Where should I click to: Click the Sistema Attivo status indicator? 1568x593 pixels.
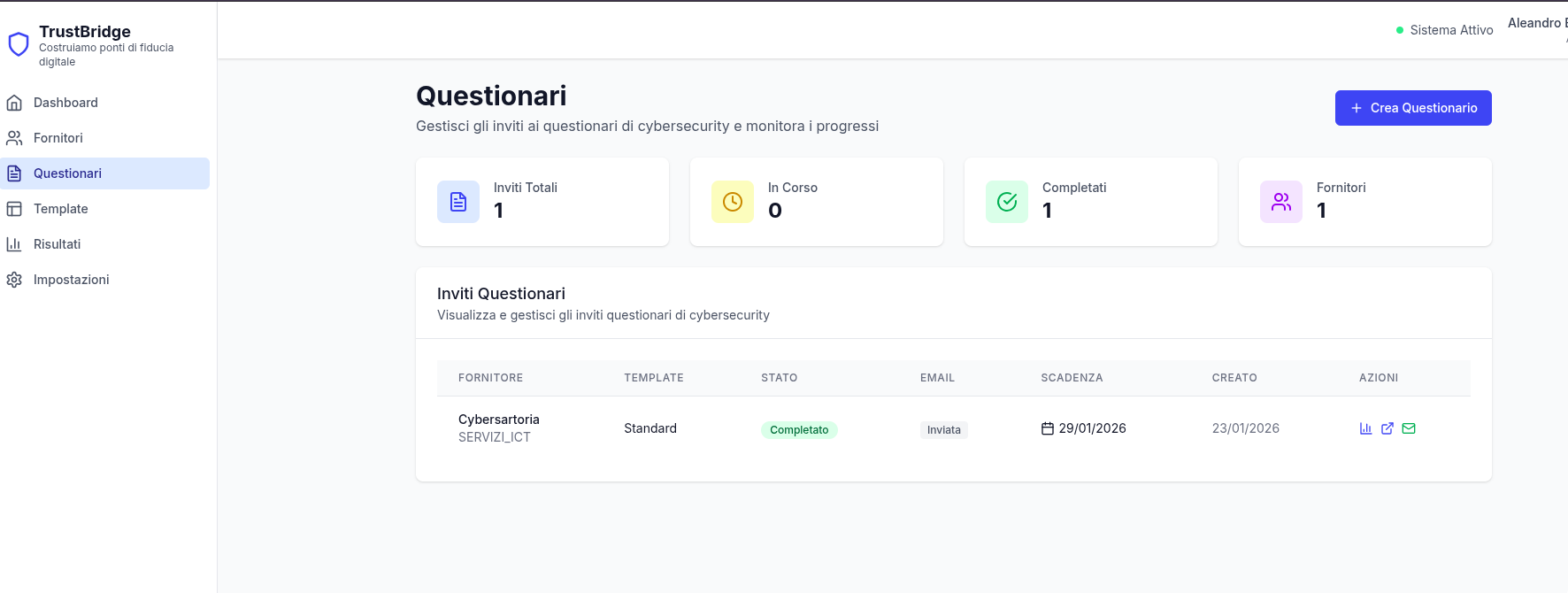coord(1444,30)
